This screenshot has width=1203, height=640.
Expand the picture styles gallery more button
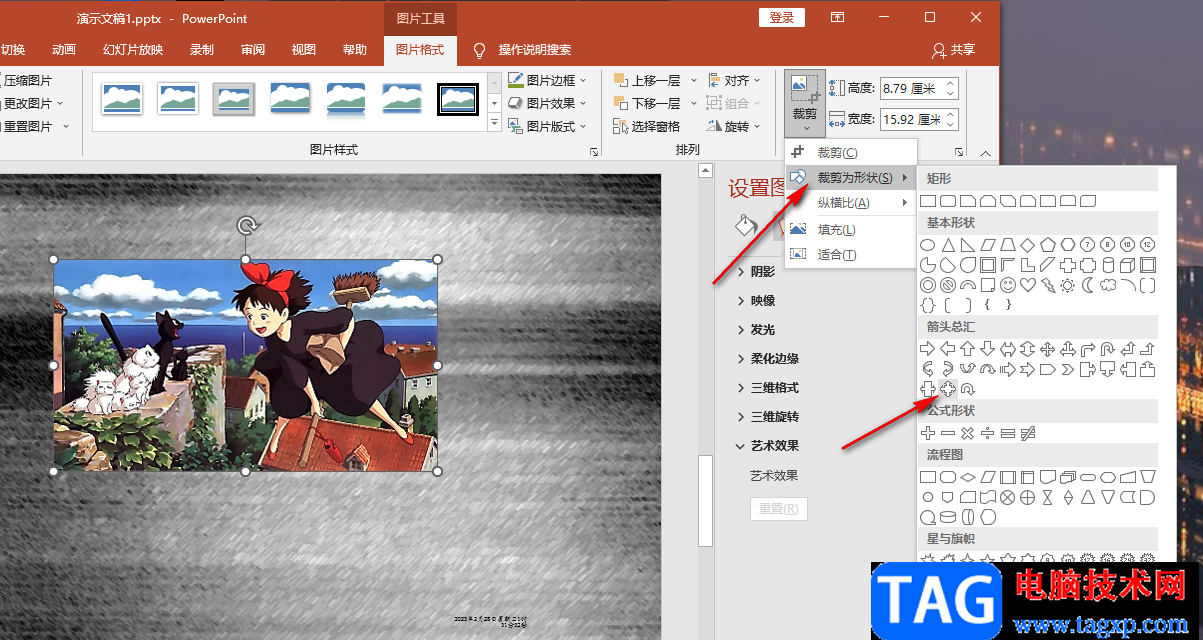coord(494,123)
